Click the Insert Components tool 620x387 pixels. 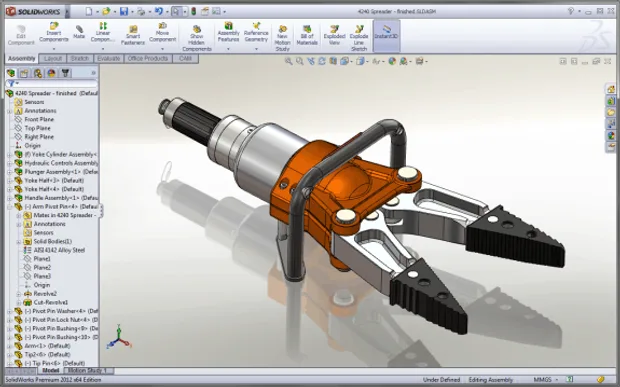(x=54, y=32)
